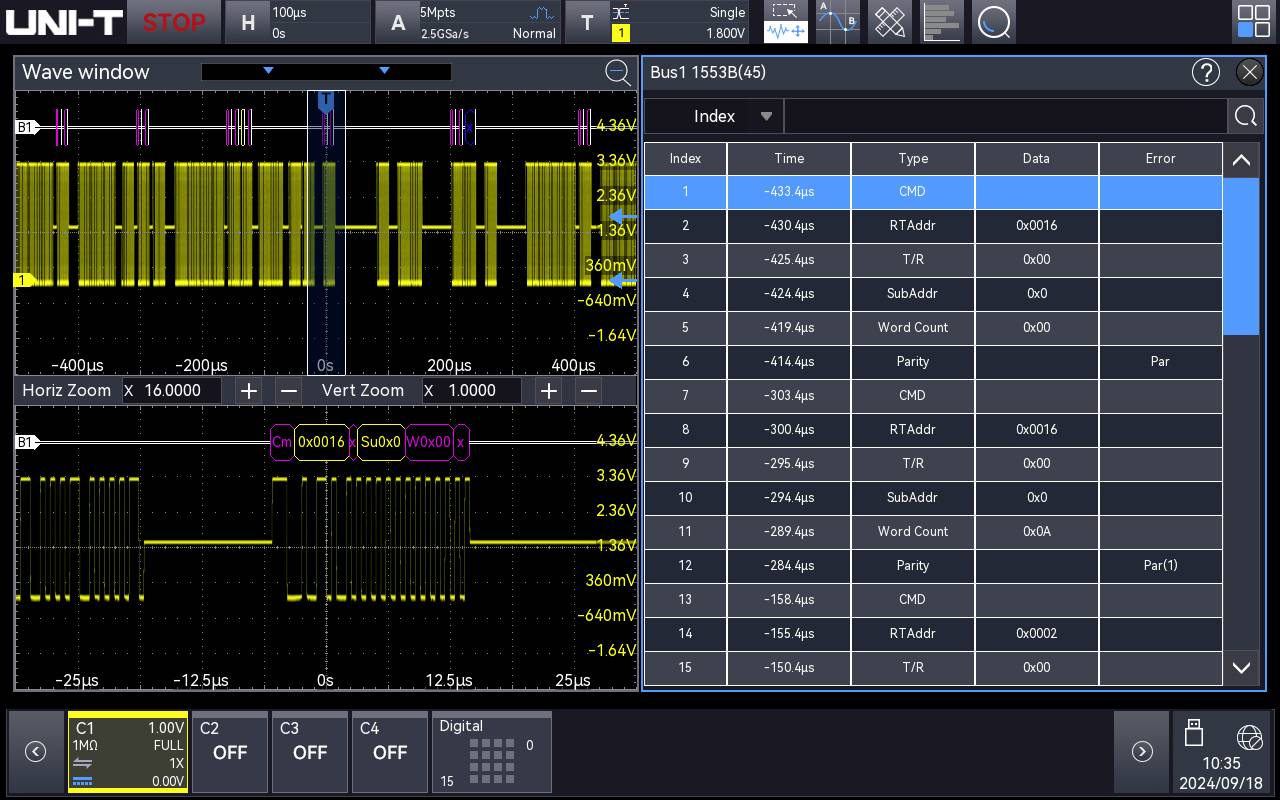Click the magnifier icon in Wave window

pos(618,72)
